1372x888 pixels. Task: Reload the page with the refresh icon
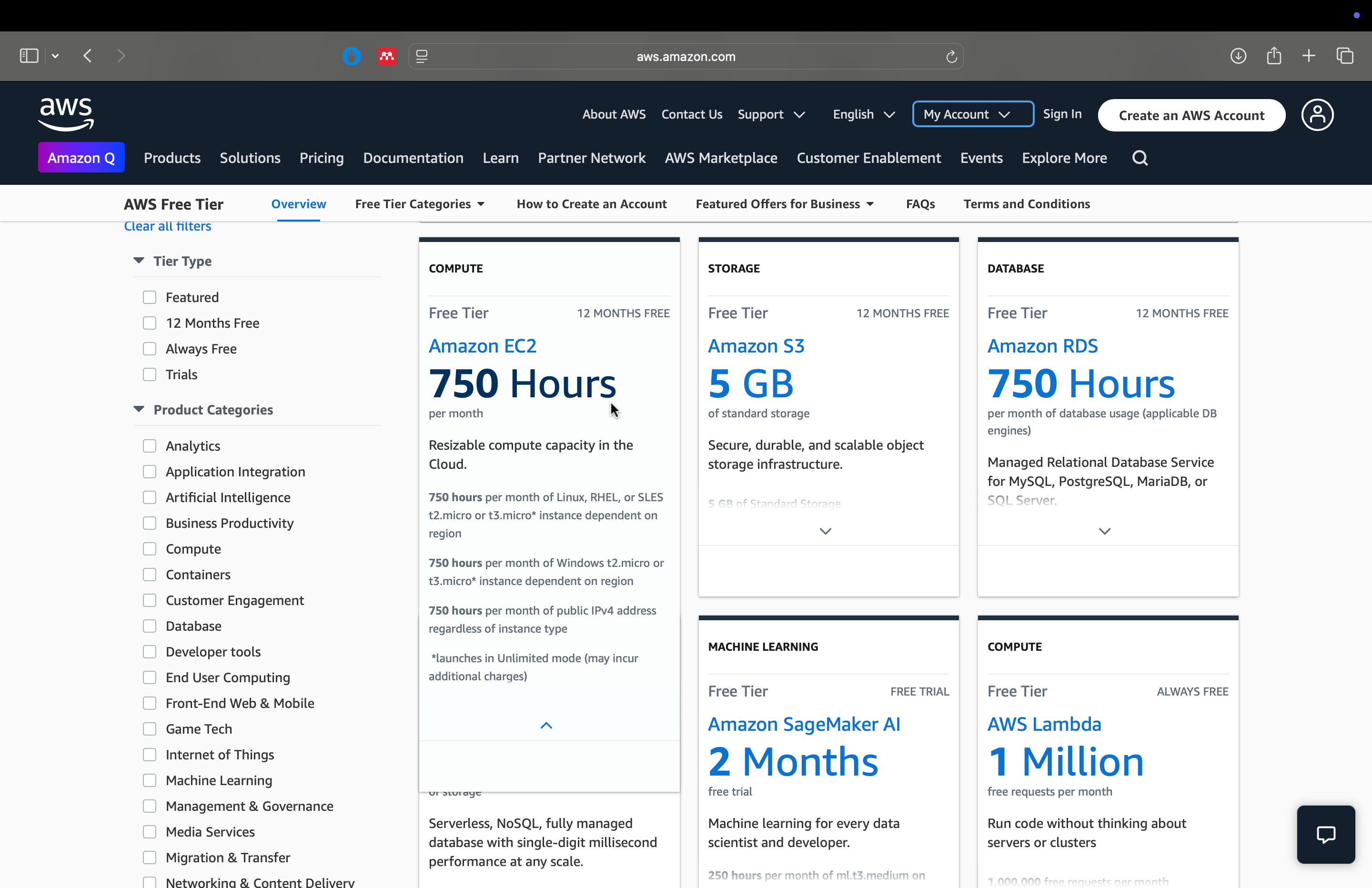pos(951,57)
